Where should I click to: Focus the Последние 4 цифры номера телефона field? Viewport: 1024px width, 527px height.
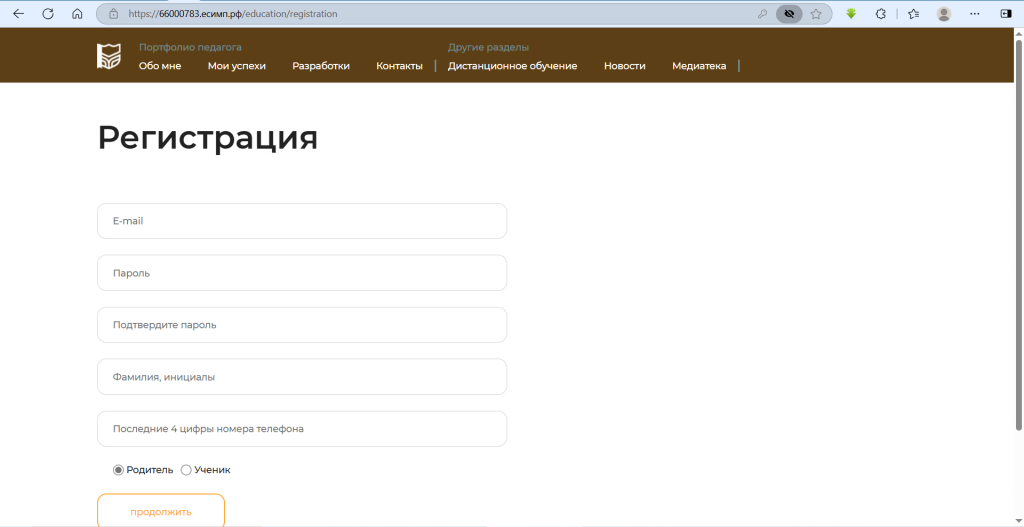[302, 429]
